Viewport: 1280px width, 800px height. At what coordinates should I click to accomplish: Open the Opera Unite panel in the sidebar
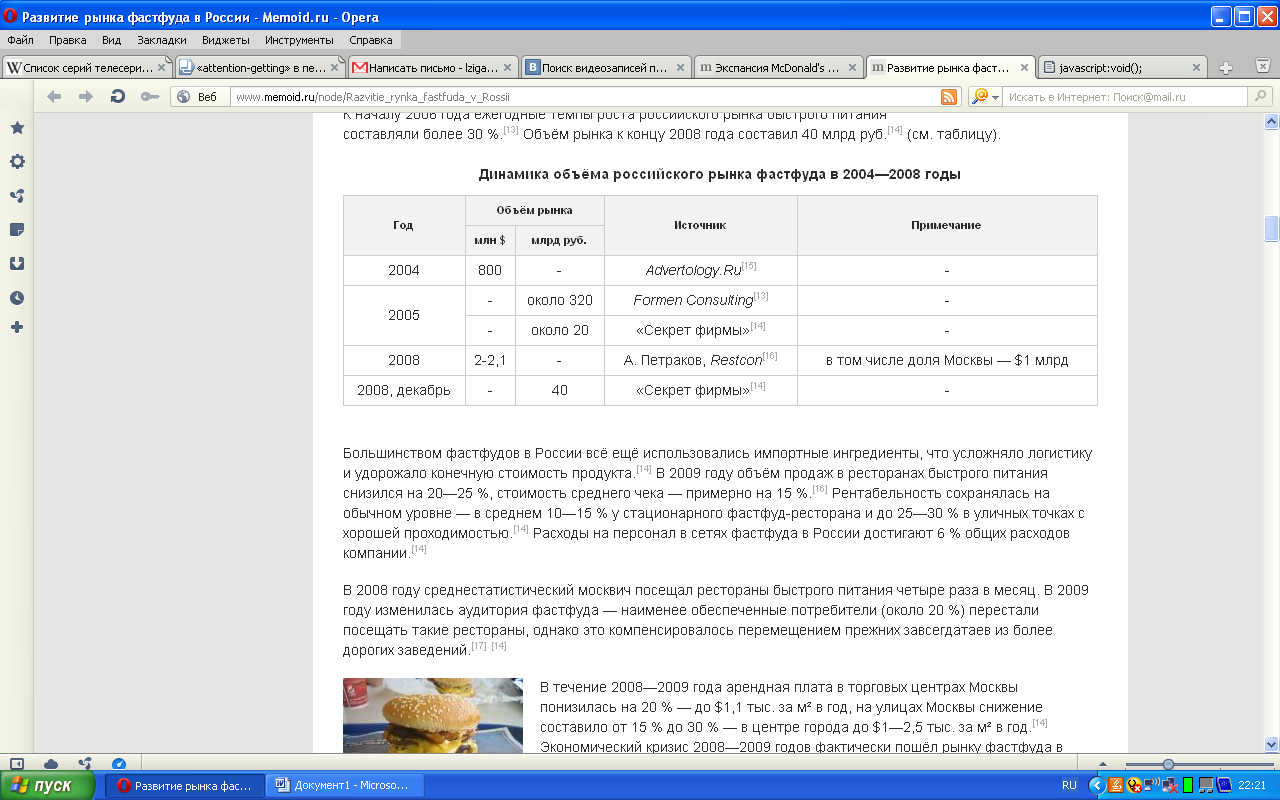[x=17, y=196]
